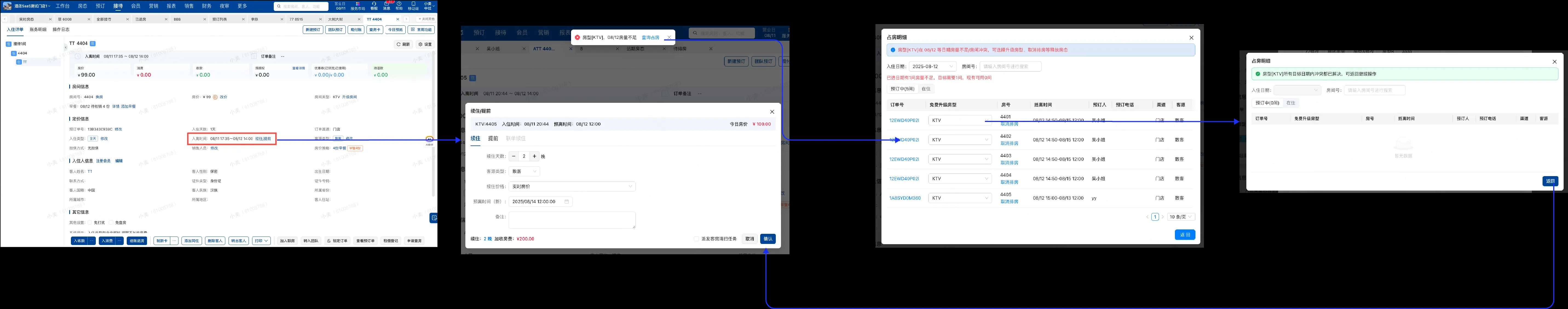Screen dimensions: 1568x309
Task: Open the 服务市场 icon in the top bar
Action: click(358, 5)
